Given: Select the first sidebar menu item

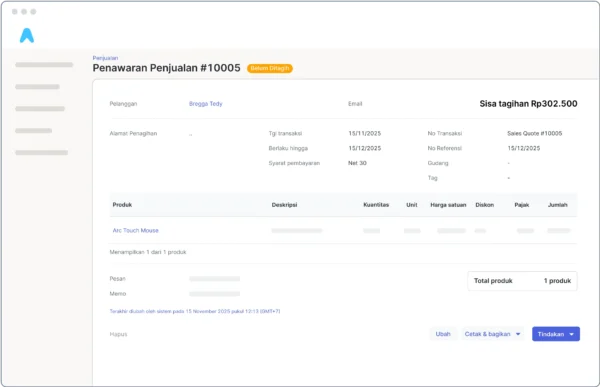Looking at the screenshot, I should pos(44,65).
